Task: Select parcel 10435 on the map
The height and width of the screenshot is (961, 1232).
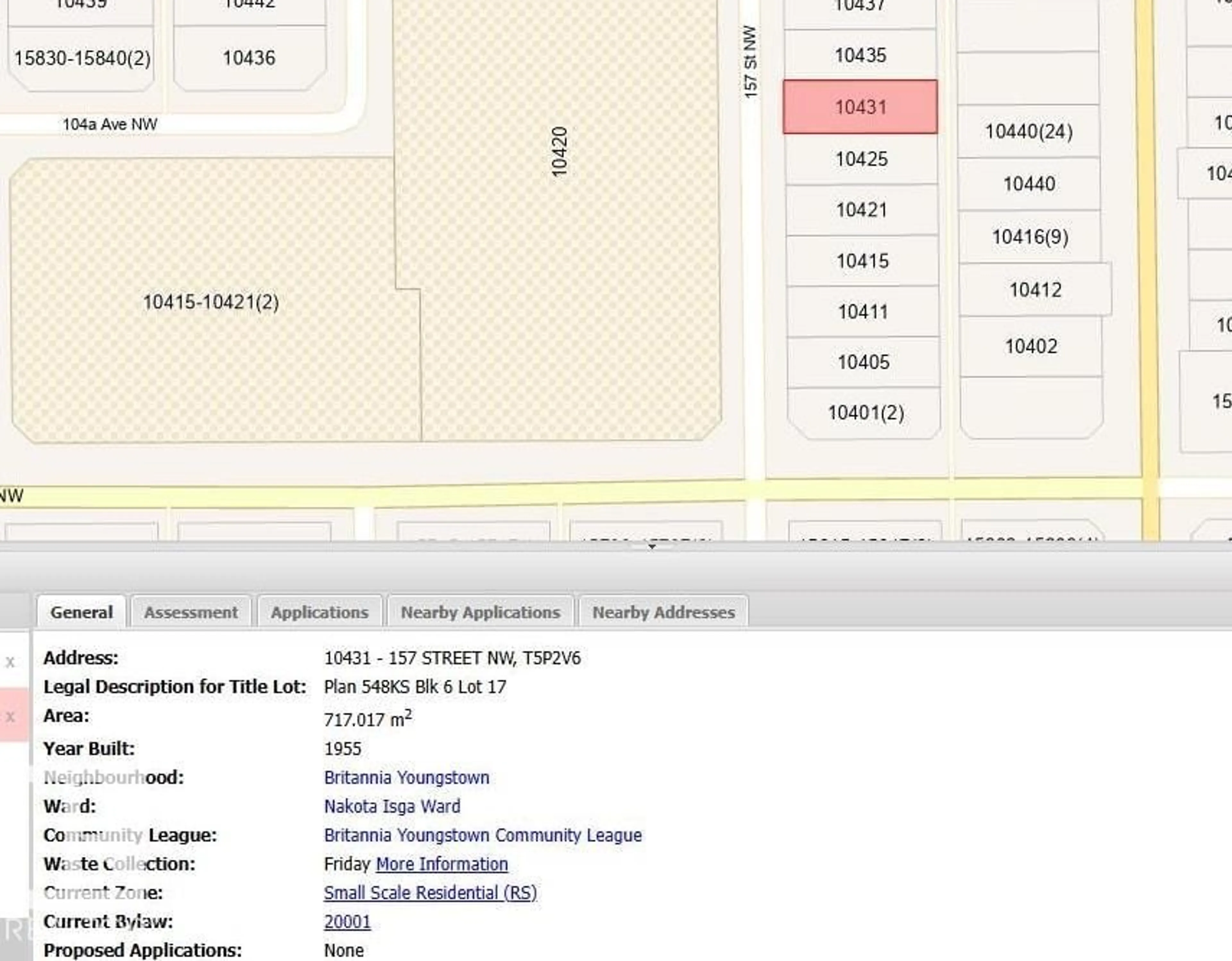Action: click(x=860, y=55)
